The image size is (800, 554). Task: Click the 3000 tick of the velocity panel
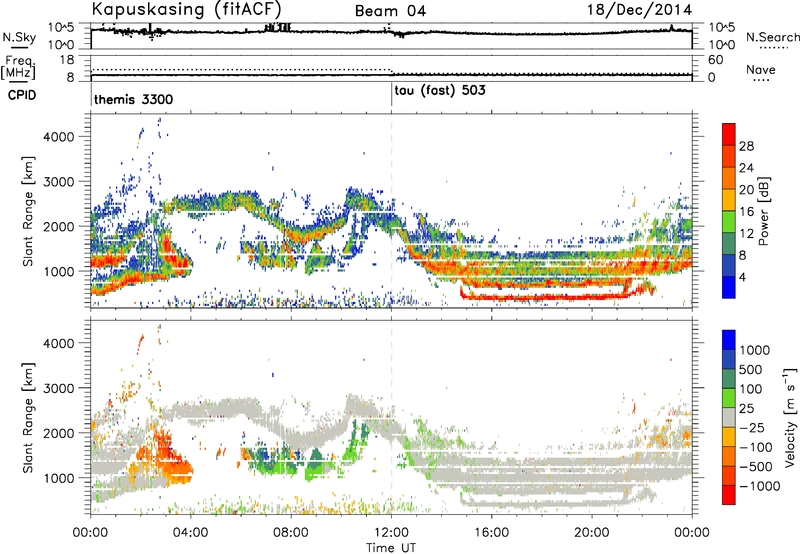click(x=59, y=388)
